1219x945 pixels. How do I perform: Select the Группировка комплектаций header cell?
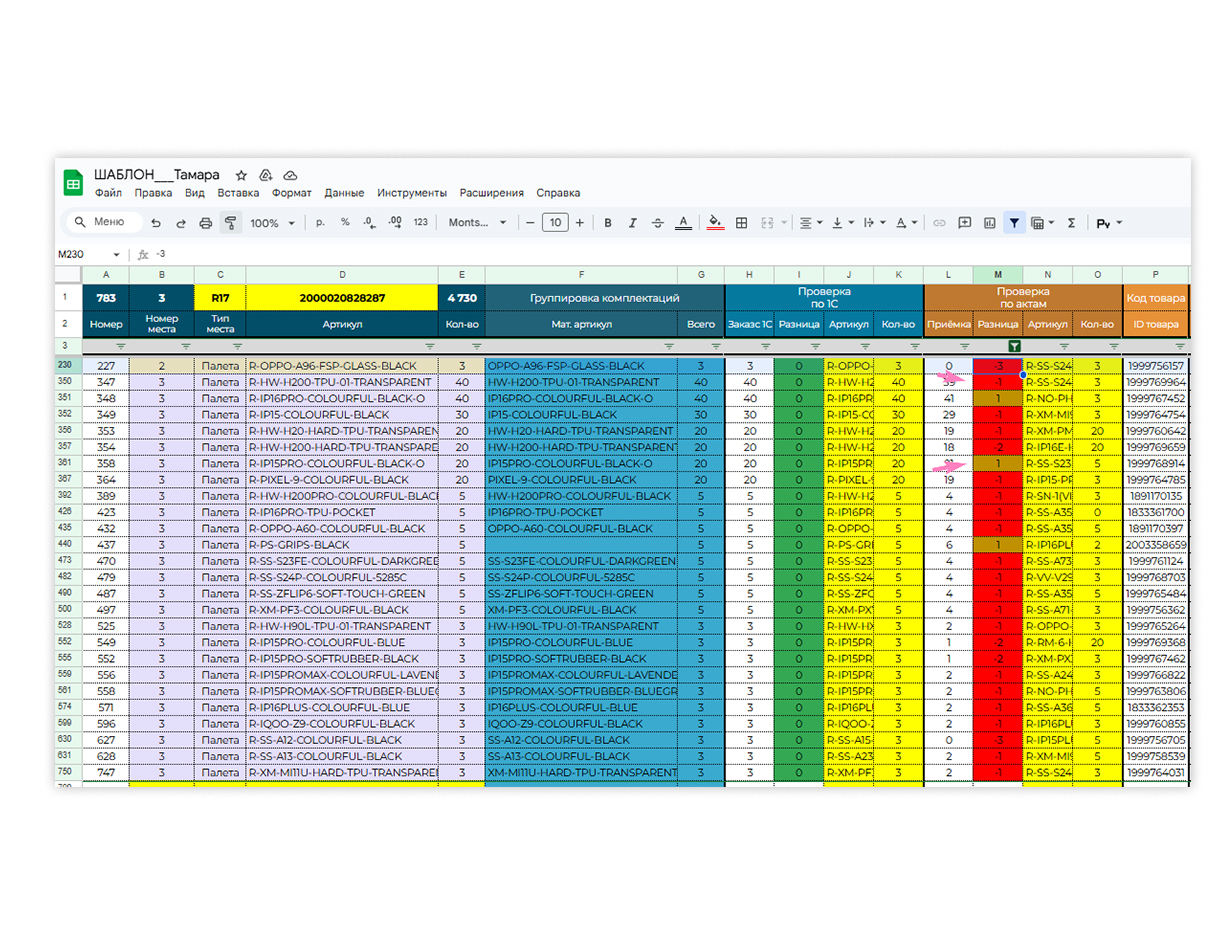604,297
